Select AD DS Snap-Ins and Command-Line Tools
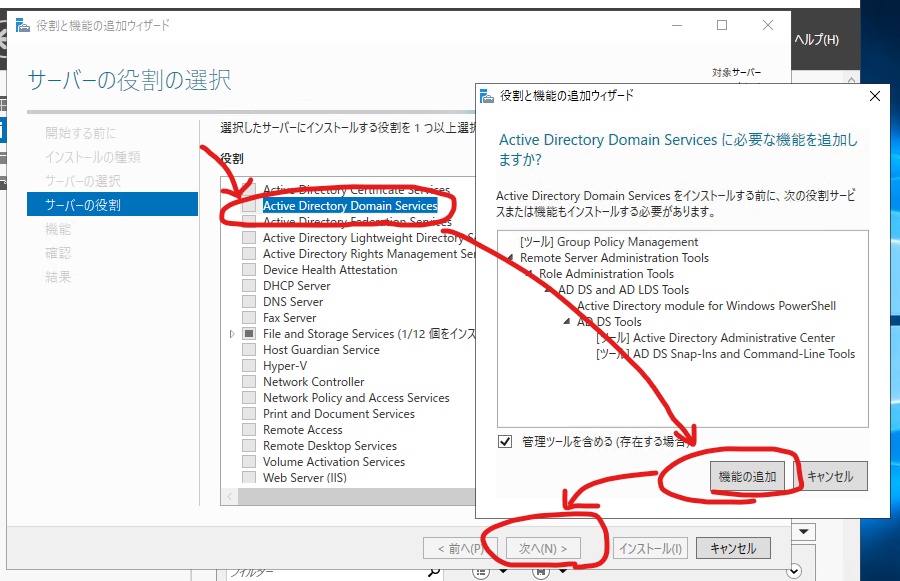Screen dimensions: 900x581 pyautogui.click(x=726, y=354)
